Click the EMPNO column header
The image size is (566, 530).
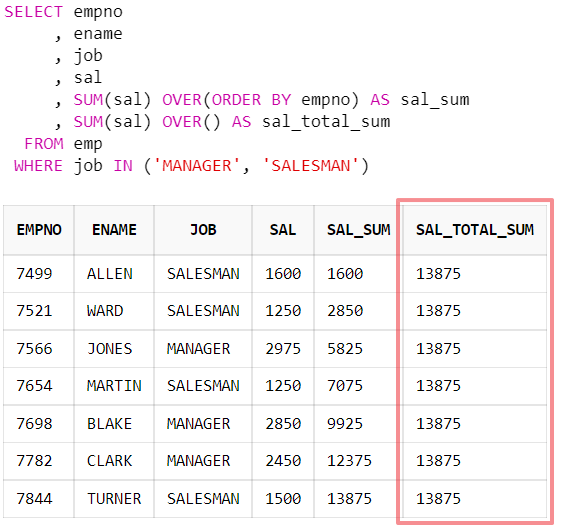coord(39,230)
